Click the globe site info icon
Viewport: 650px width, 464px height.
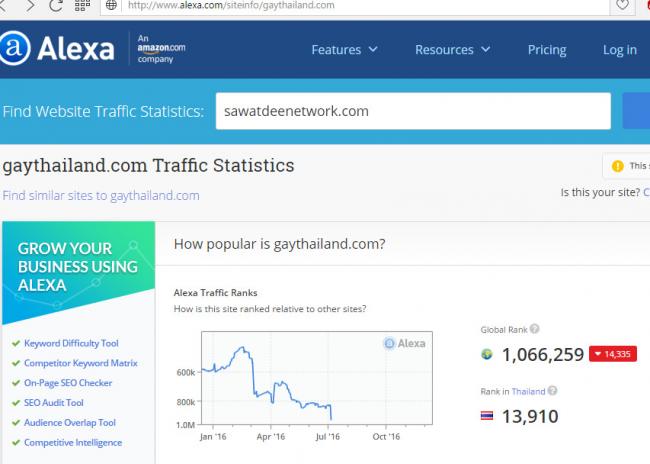point(111,5)
